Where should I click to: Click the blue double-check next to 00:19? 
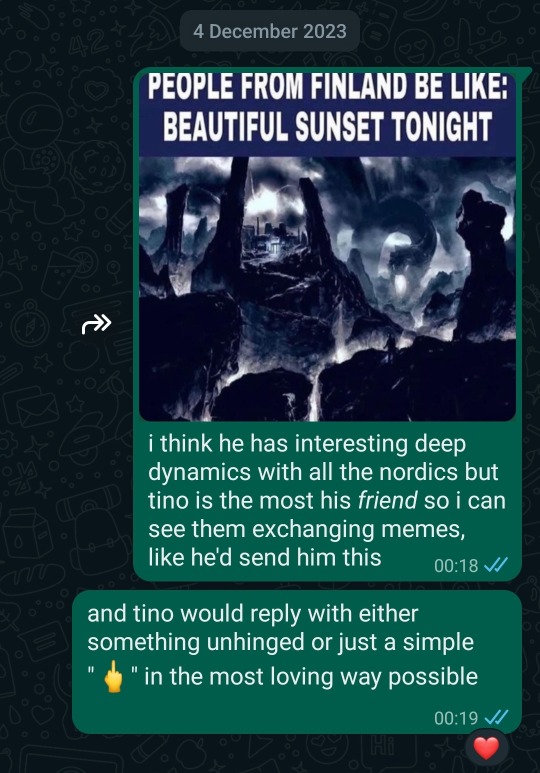point(496,717)
